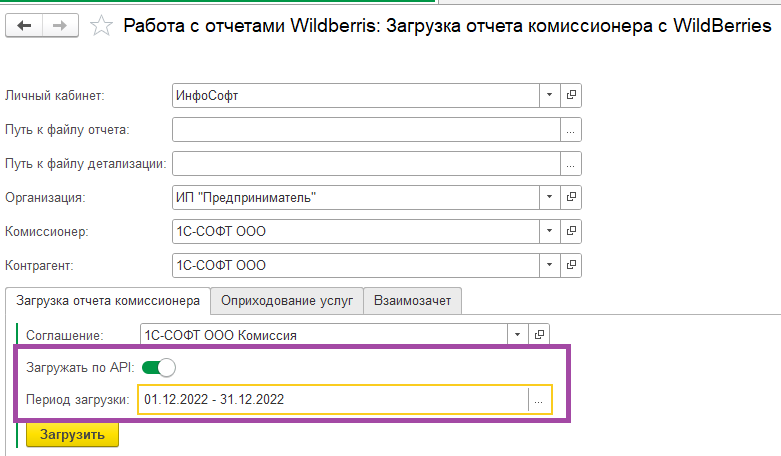Click into the Путь к файлу детализации field

click(x=366, y=164)
